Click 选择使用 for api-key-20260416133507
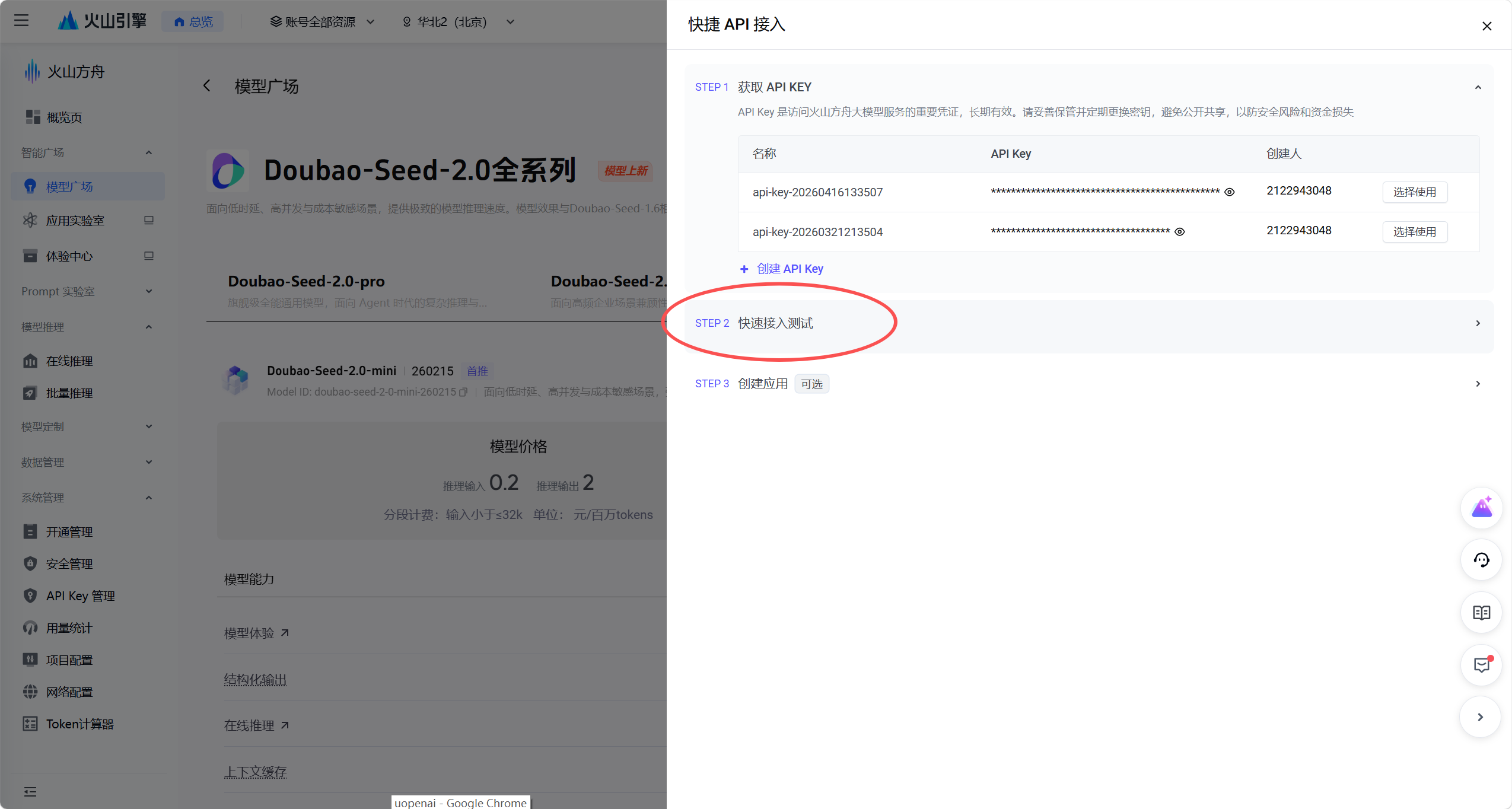 (x=1415, y=192)
